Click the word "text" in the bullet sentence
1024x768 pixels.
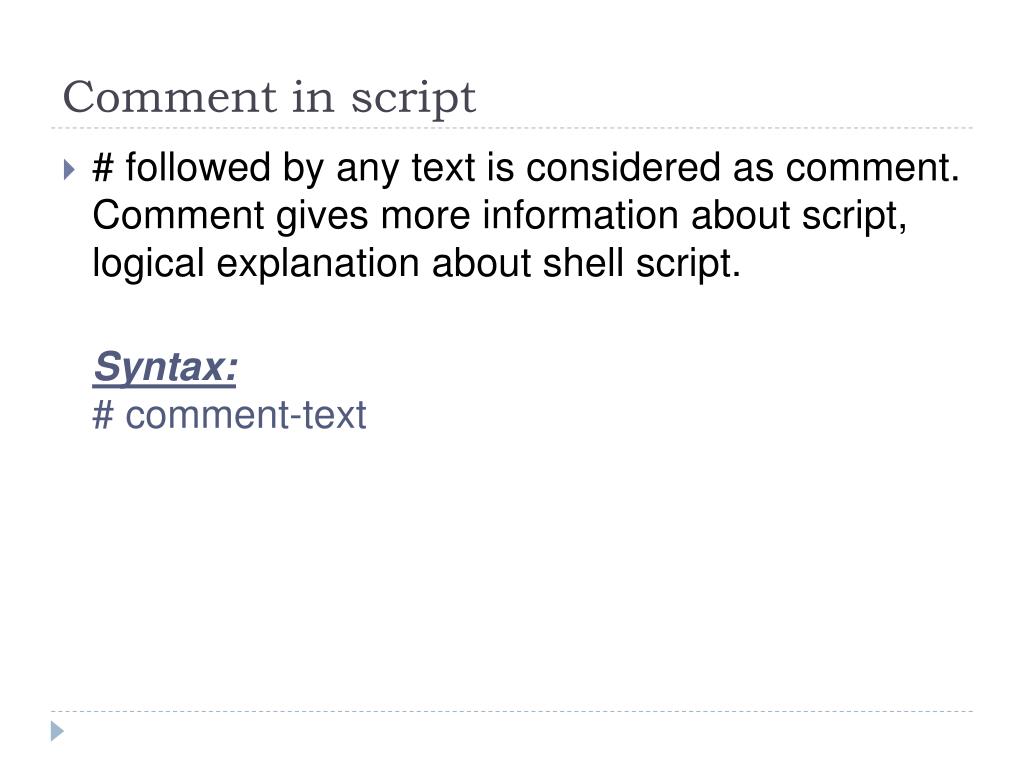click(x=443, y=167)
